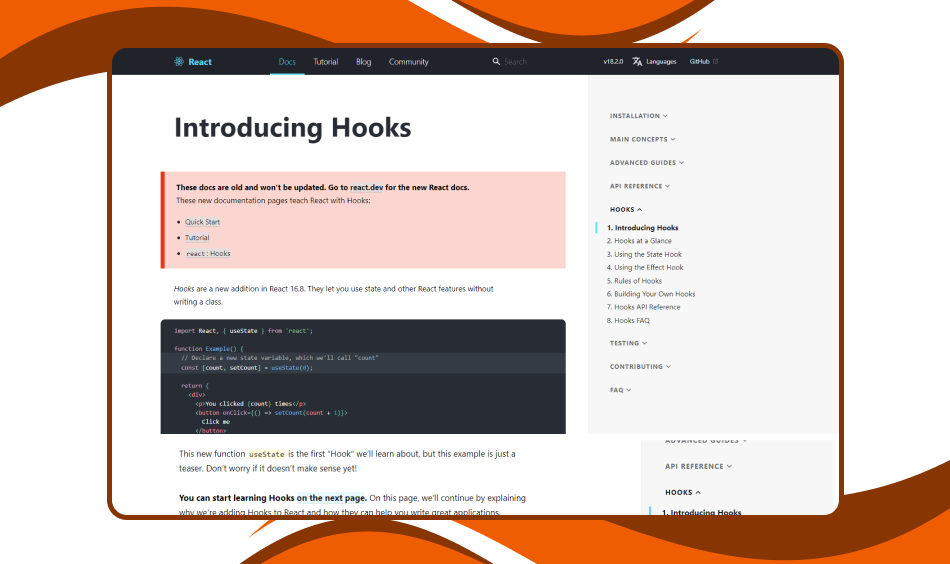Screen dimensions: 950x564
Task: Open the Quick Start link
Action: (x=202, y=222)
